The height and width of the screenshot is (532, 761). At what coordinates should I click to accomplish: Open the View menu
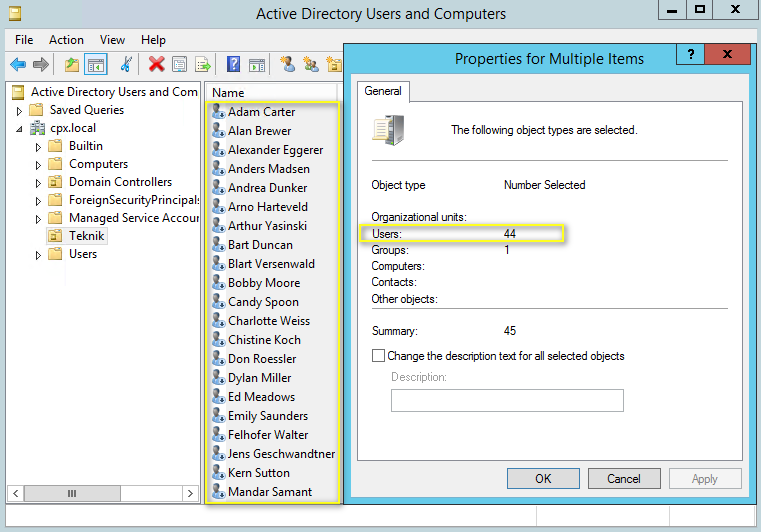coord(112,40)
